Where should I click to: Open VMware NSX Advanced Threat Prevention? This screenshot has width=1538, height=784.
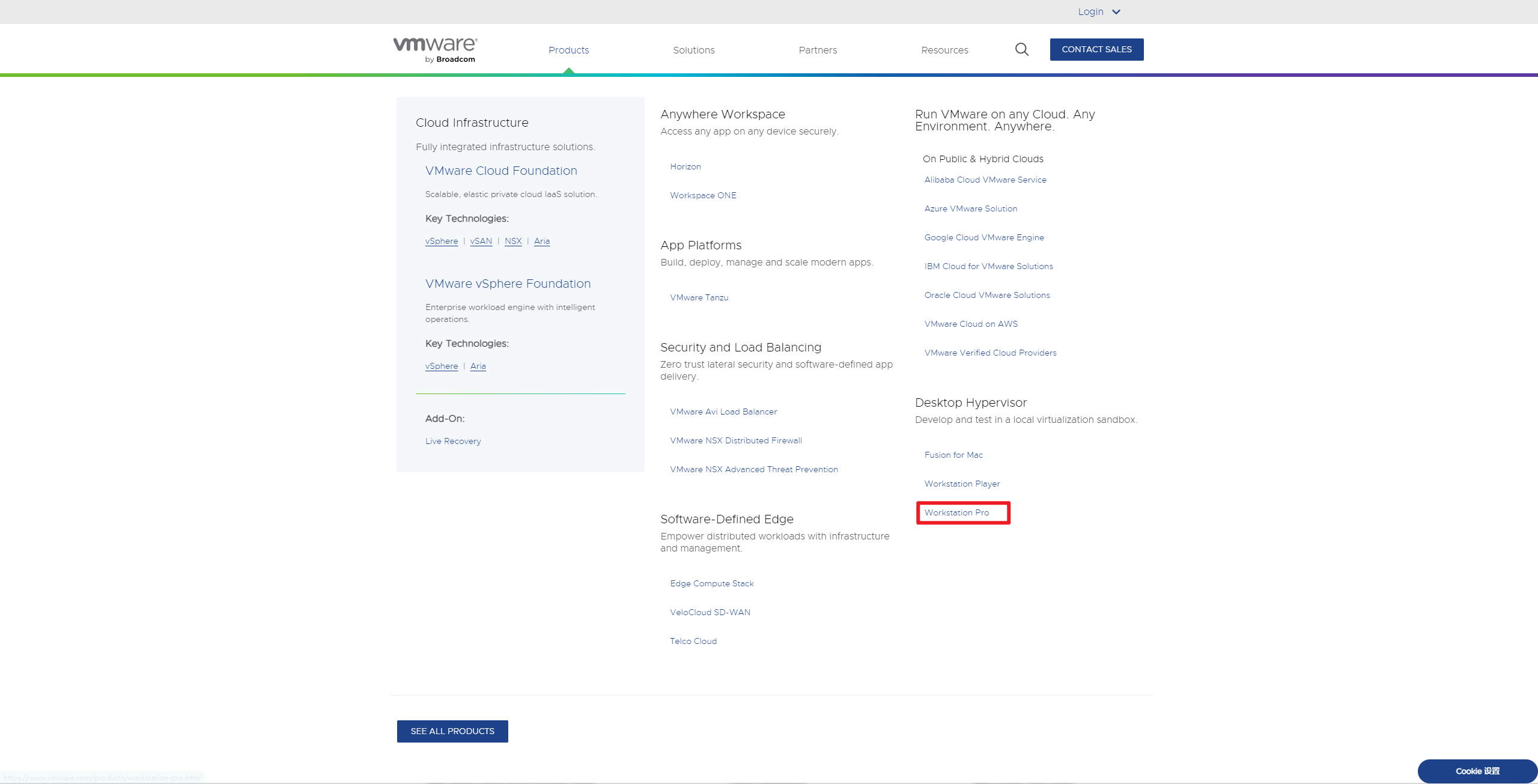coord(754,469)
